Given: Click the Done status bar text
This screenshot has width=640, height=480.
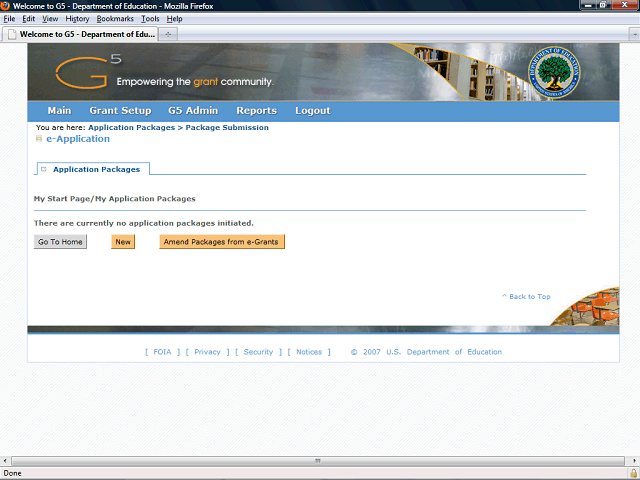Looking at the screenshot, I should click(12, 473).
